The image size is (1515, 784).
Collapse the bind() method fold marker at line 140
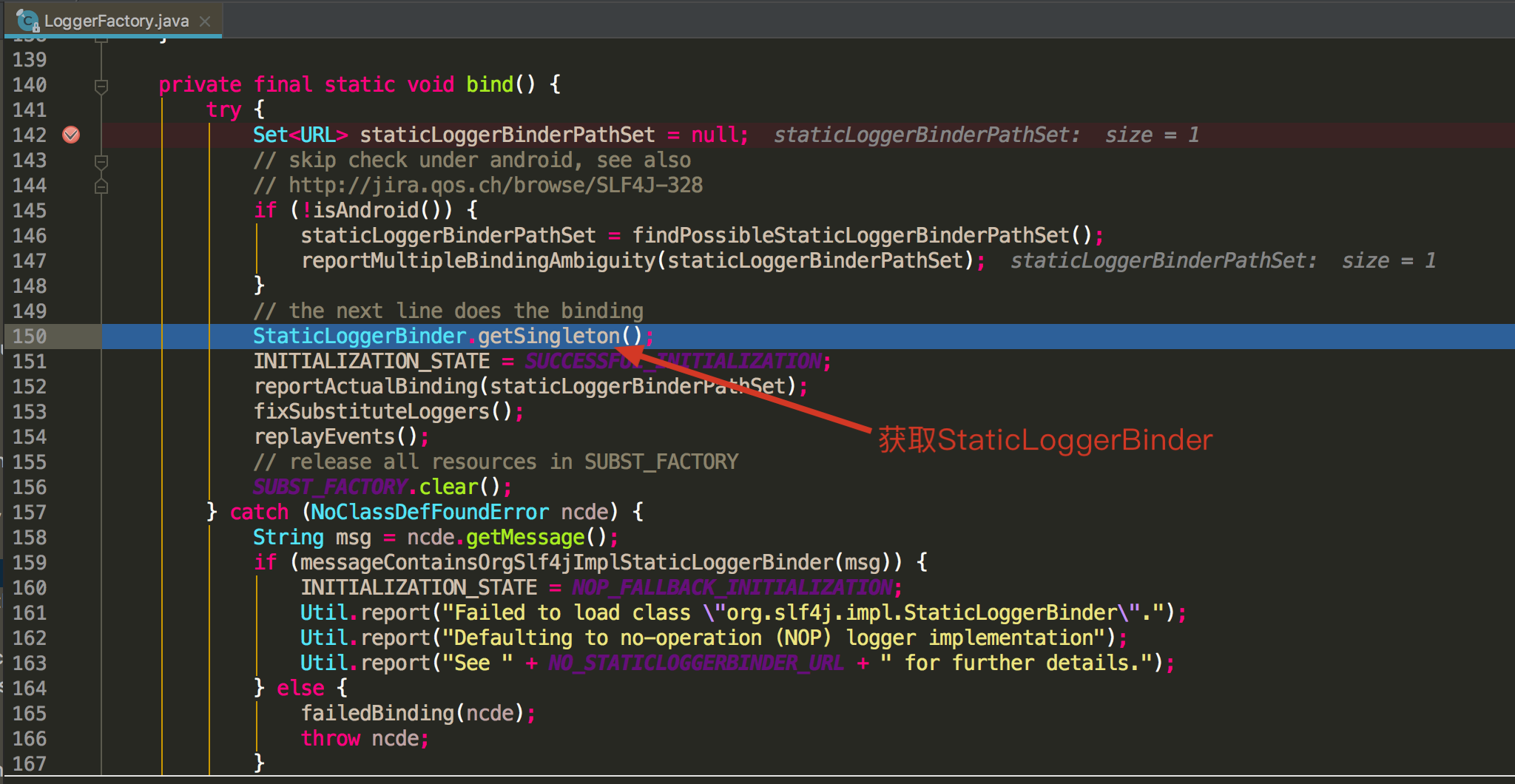point(101,86)
